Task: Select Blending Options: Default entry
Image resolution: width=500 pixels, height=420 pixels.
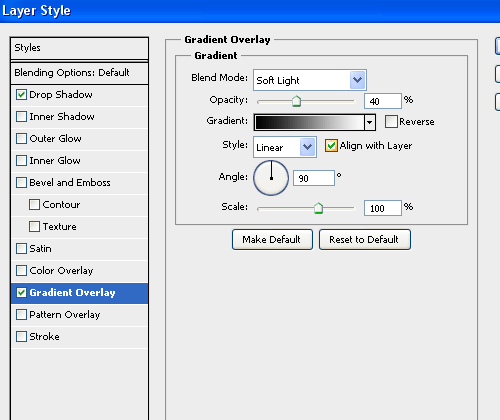Action: coord(79,73)
